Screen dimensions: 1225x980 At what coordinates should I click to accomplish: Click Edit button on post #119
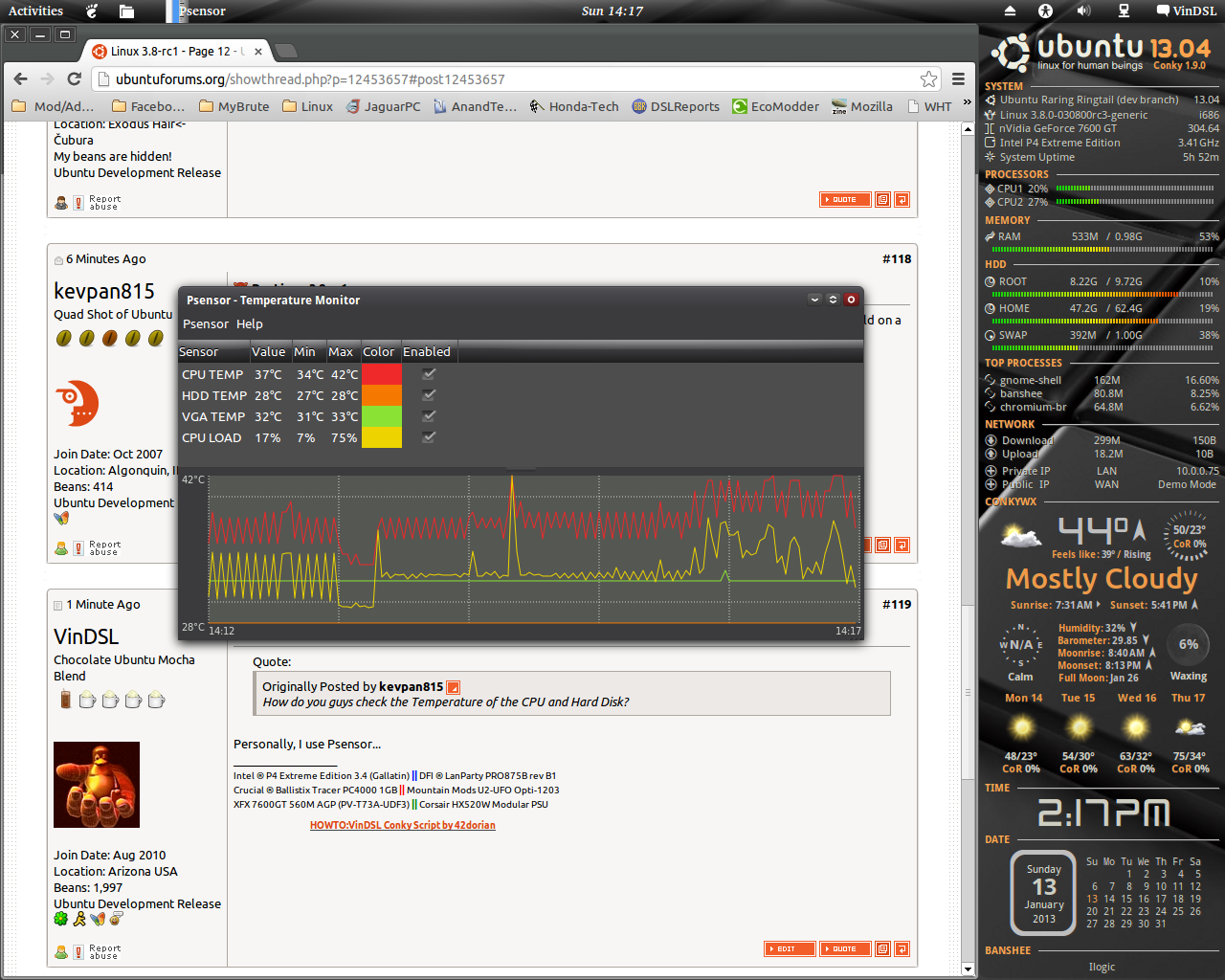click(790, 949)
